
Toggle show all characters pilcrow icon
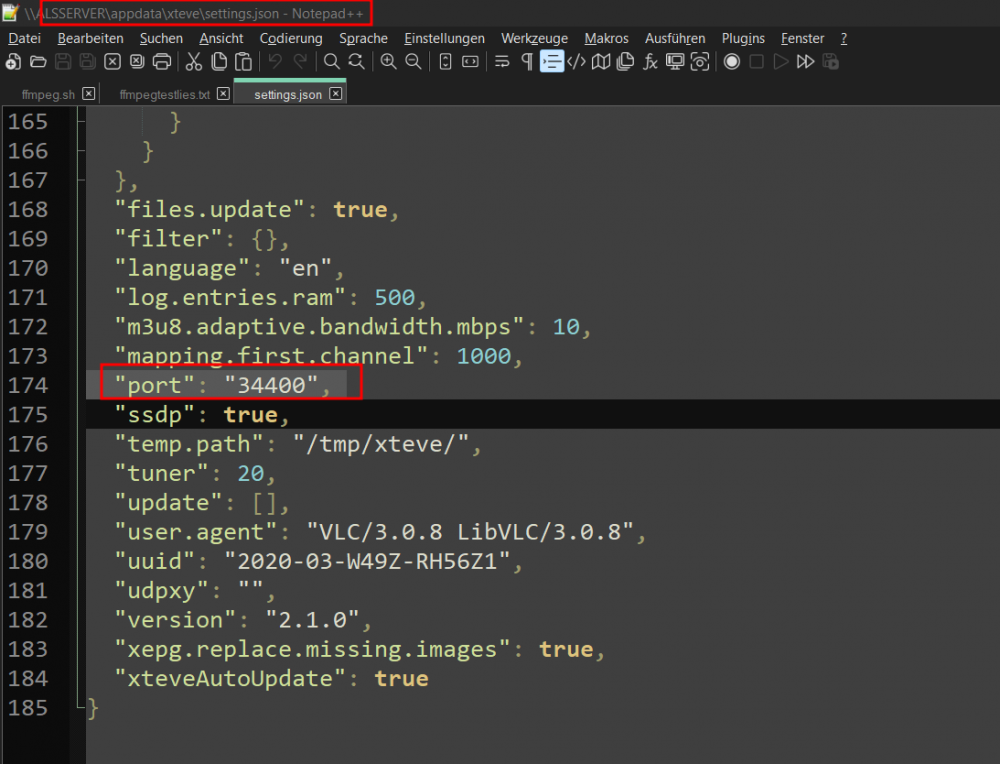[527, 62]
